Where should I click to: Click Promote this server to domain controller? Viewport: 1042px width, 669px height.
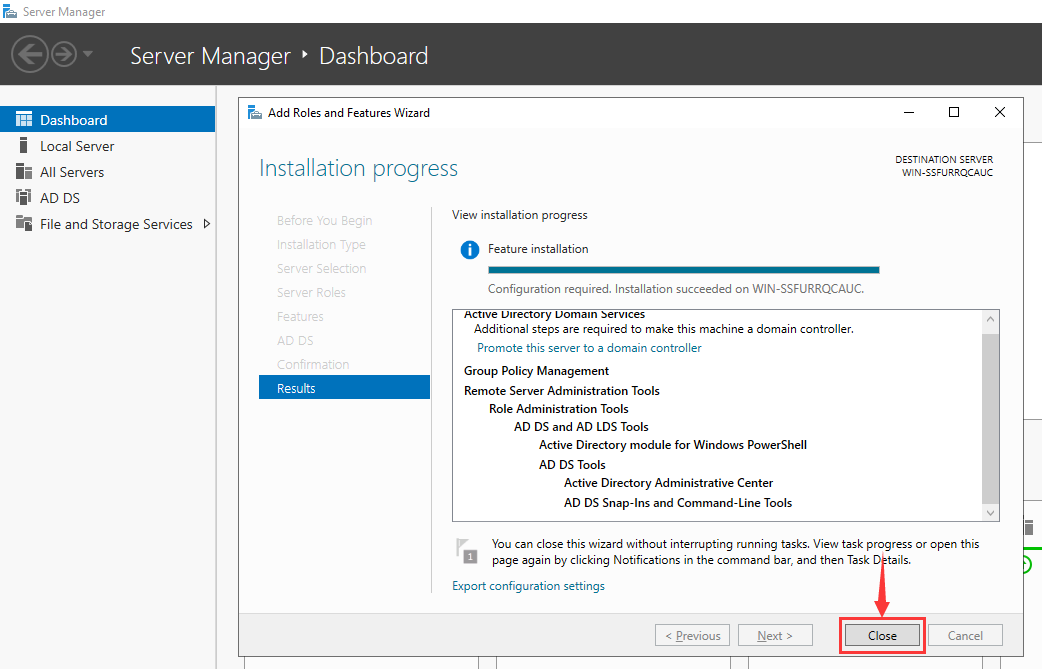coord(589,348)
